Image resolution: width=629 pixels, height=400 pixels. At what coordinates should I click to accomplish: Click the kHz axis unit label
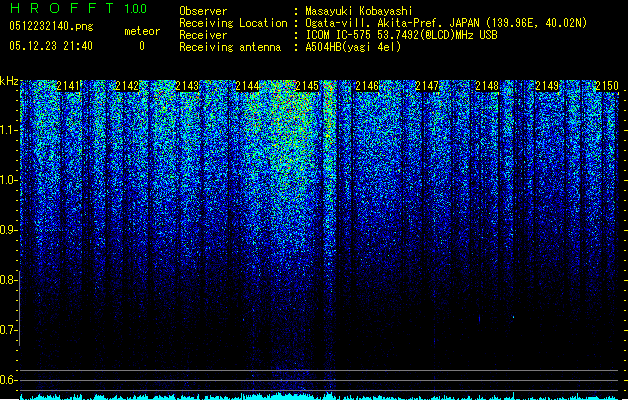click(x=9, y=81)
